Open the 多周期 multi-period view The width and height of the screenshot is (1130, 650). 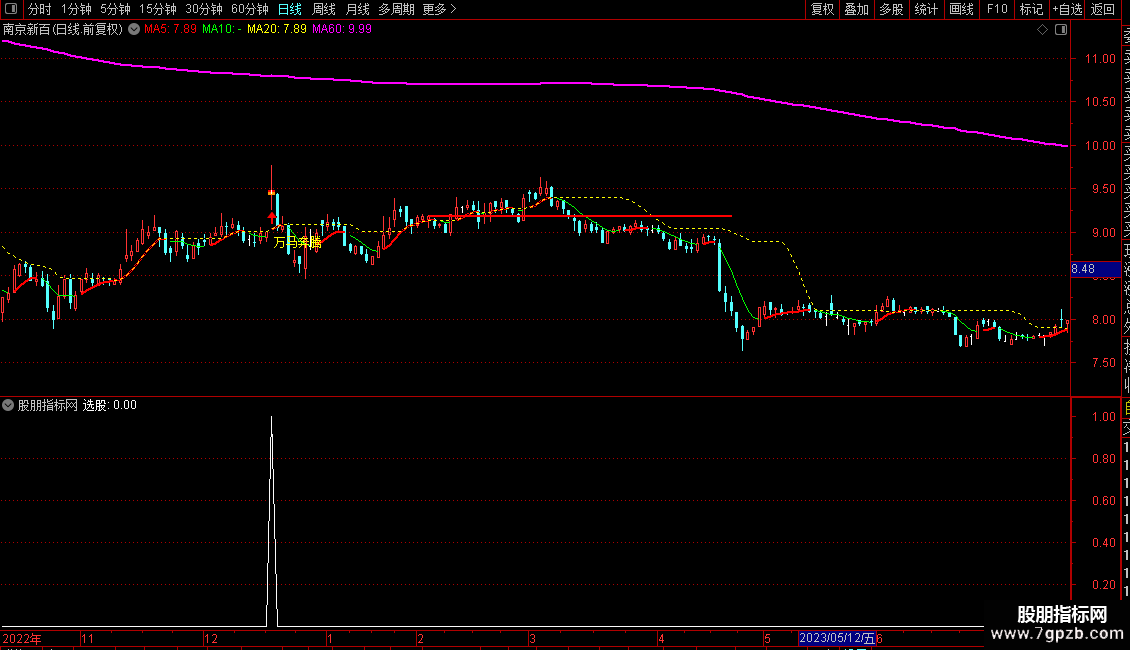coord(396,9)
